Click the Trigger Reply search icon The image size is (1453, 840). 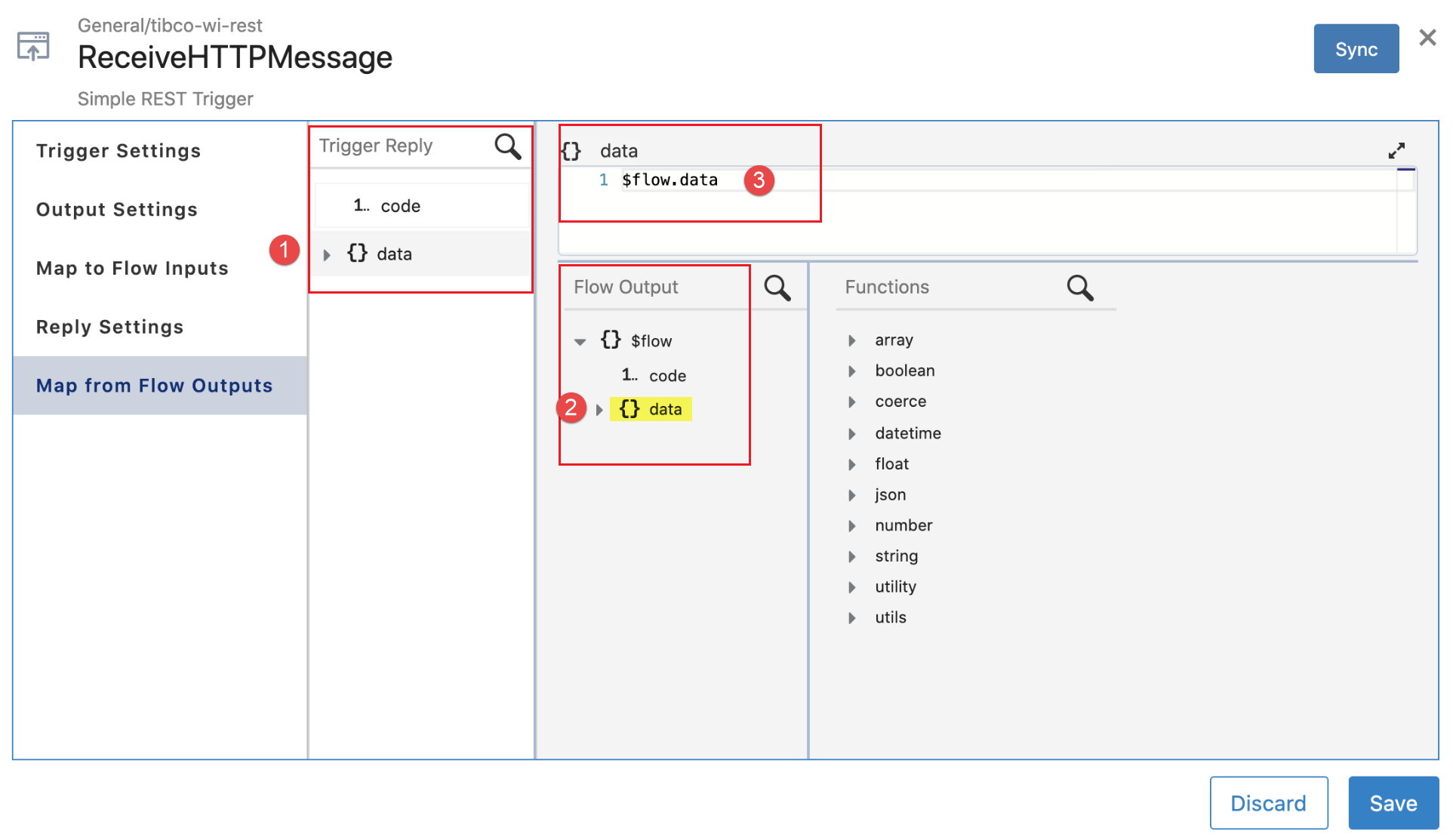click(507, 146)
